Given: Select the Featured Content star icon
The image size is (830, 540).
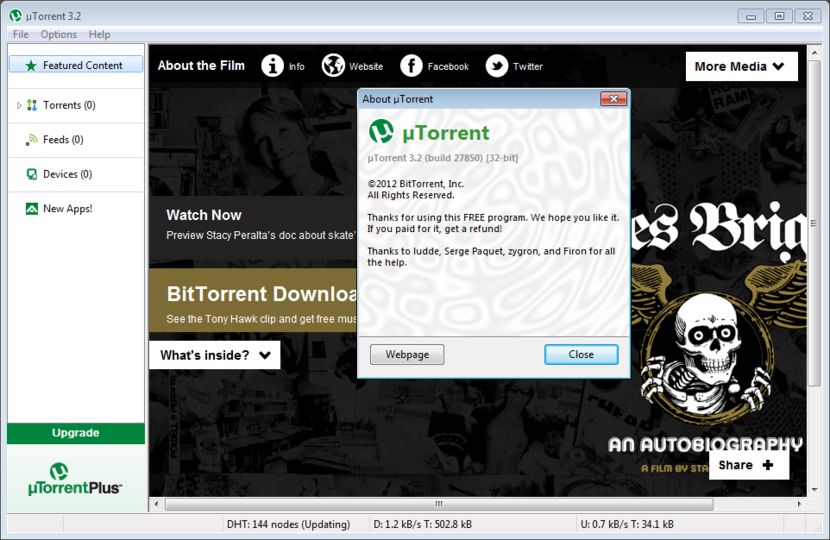Looking at the screenshot, I should point(31,66).
